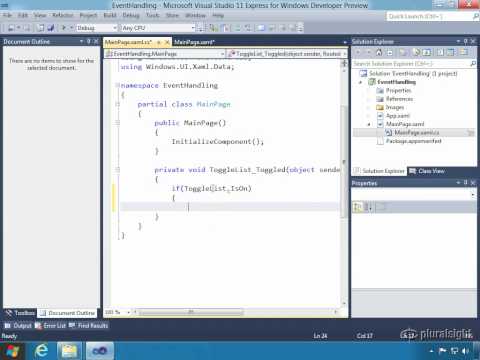Image resolution: width=480 pixels, height=360 pixels.
Task: Toggle auto-hide pin on Document Outline panel
Action: coord(89,41)
